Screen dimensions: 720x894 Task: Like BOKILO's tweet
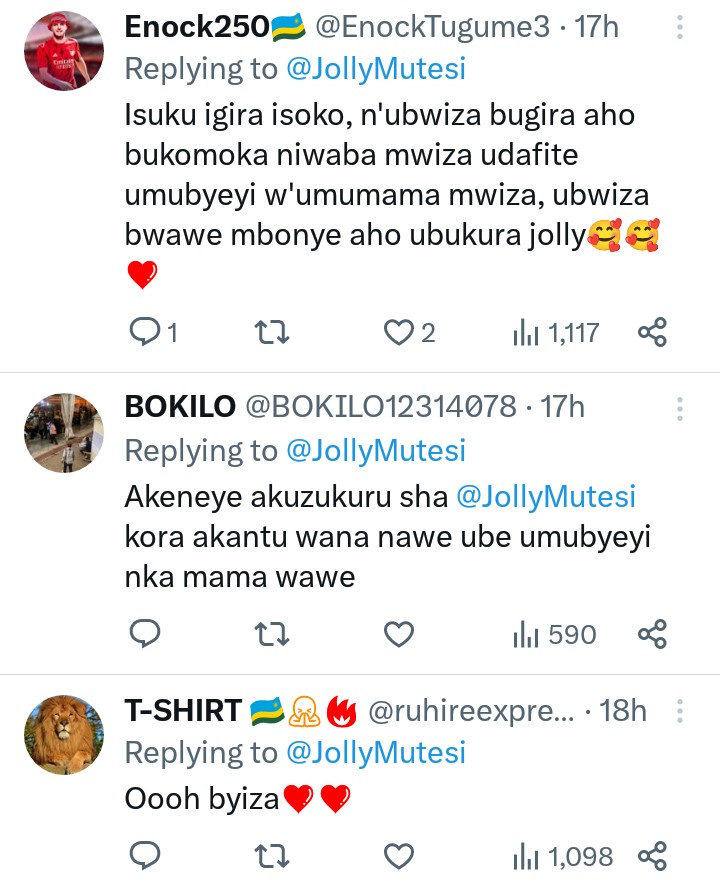point(400,634)
